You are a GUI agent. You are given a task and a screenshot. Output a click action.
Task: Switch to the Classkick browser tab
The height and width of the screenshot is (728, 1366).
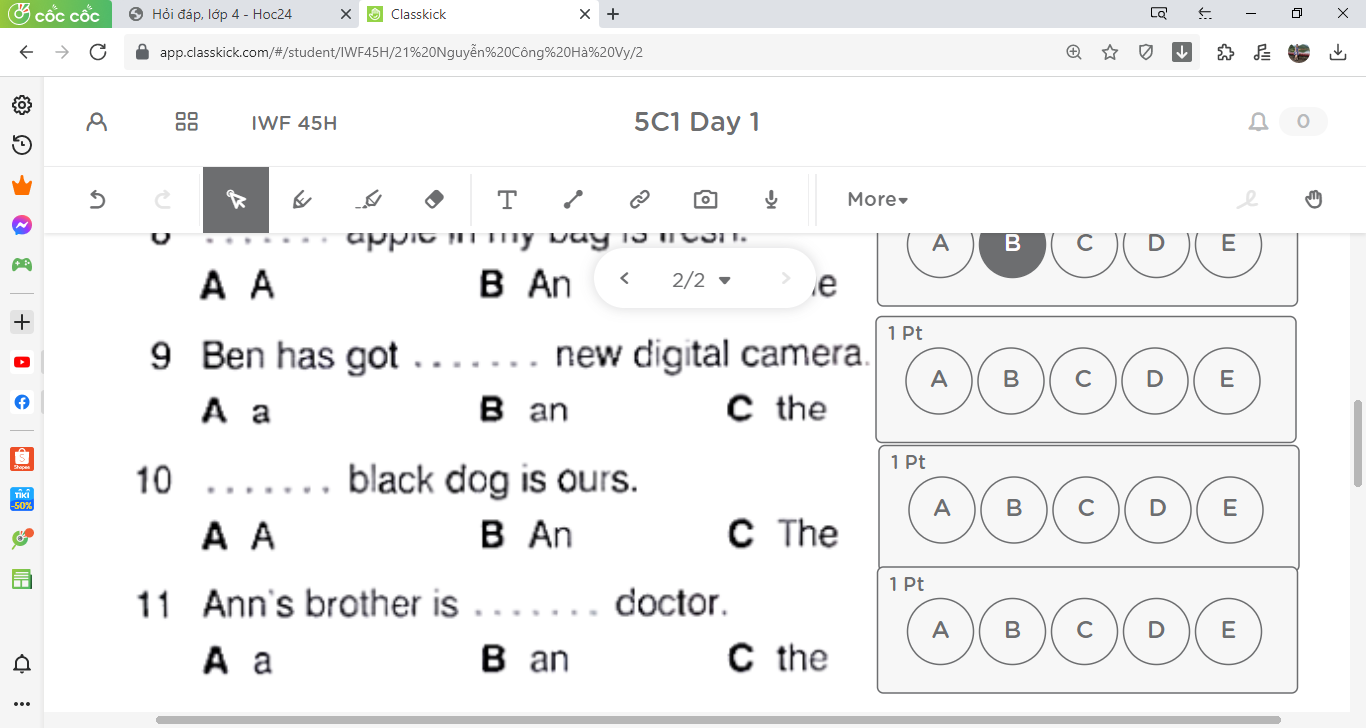point(479,14)
